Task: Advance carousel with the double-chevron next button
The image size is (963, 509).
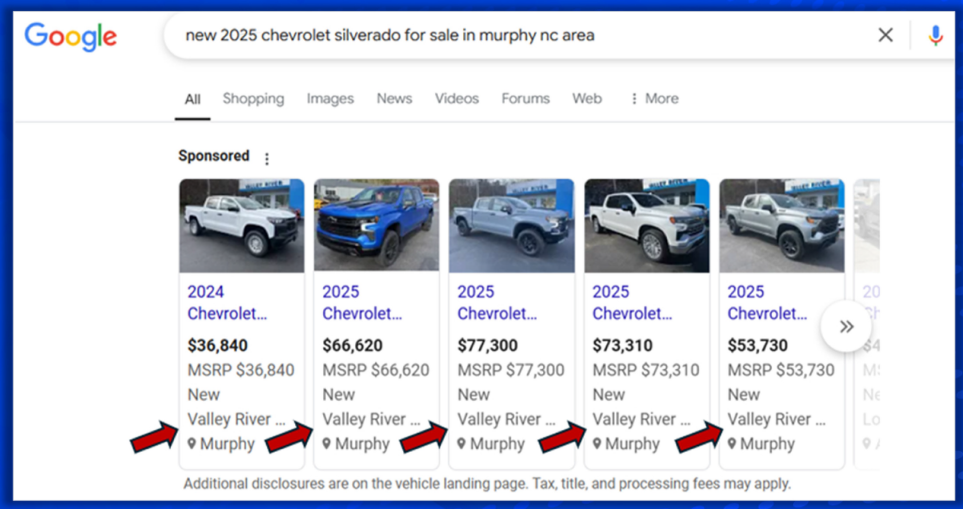Action: point(846,326)
